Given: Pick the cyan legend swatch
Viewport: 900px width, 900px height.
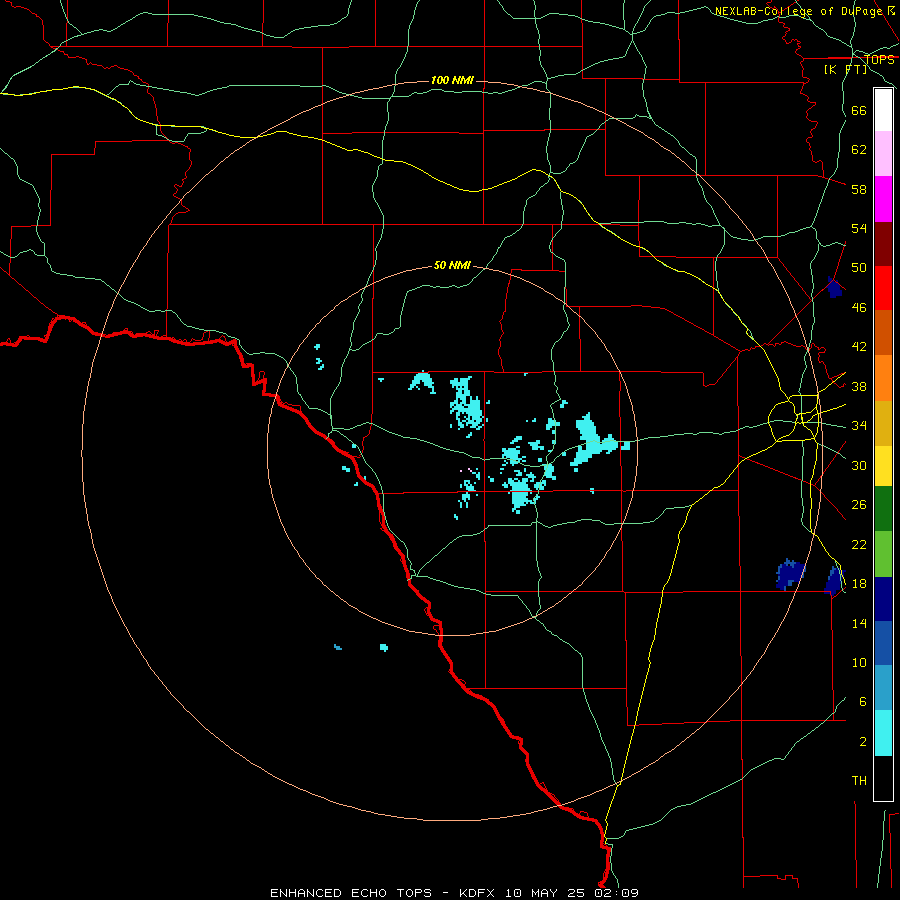Looking at the screenshot, I should pyautogui.click(x=883, y=733).
